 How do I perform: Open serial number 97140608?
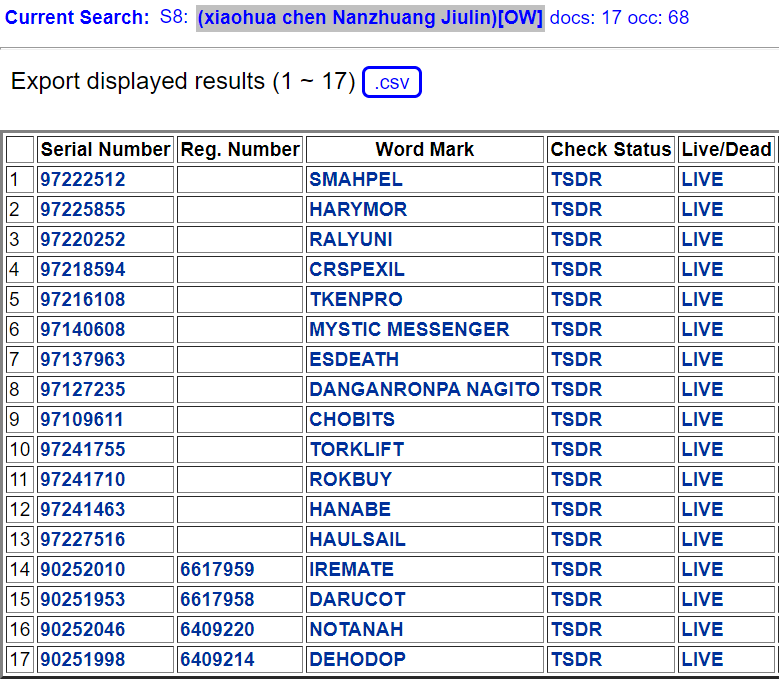coord(82,329)
